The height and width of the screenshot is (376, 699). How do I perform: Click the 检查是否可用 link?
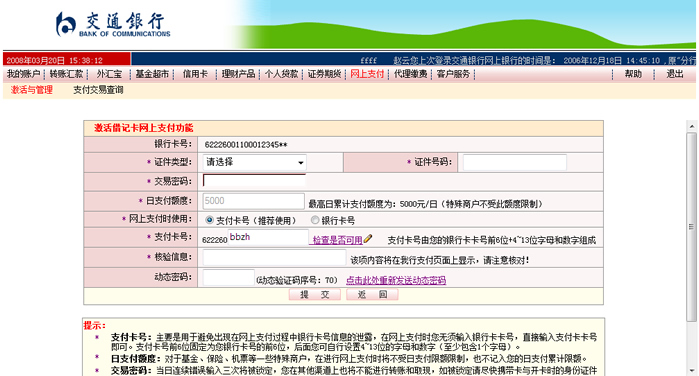tap(337, 240)
